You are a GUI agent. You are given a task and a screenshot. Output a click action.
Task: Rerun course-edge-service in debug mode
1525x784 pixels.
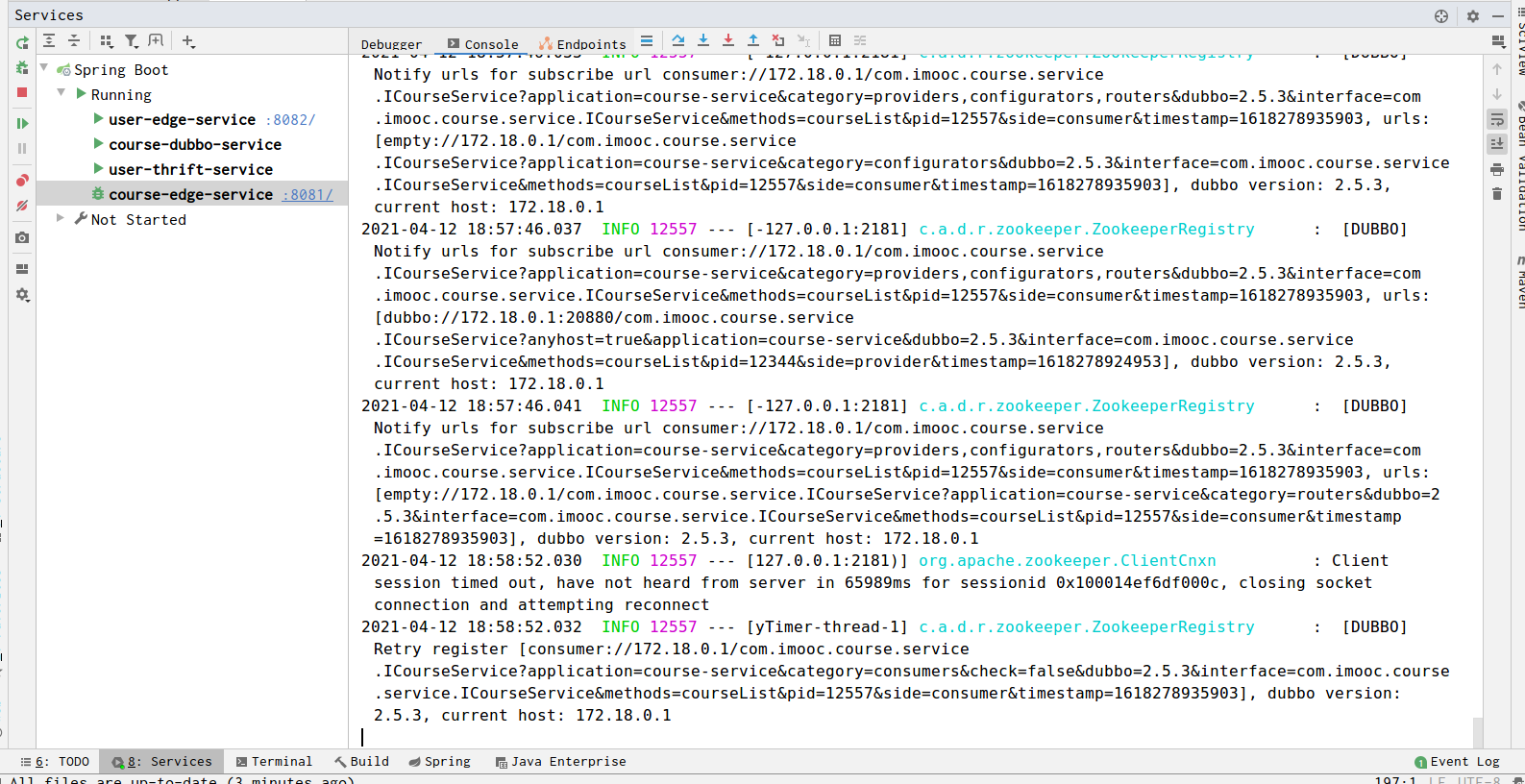point(22,67)
